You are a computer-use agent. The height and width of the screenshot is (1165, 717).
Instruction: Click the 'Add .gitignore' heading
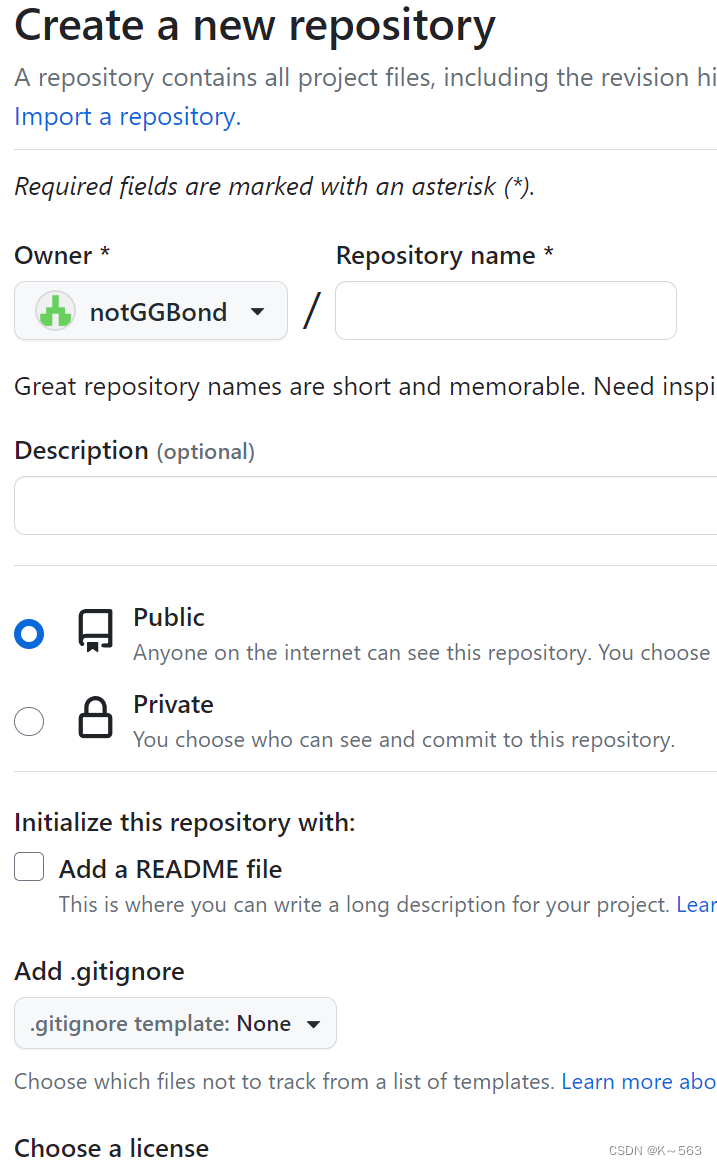(x=100, y=971)
